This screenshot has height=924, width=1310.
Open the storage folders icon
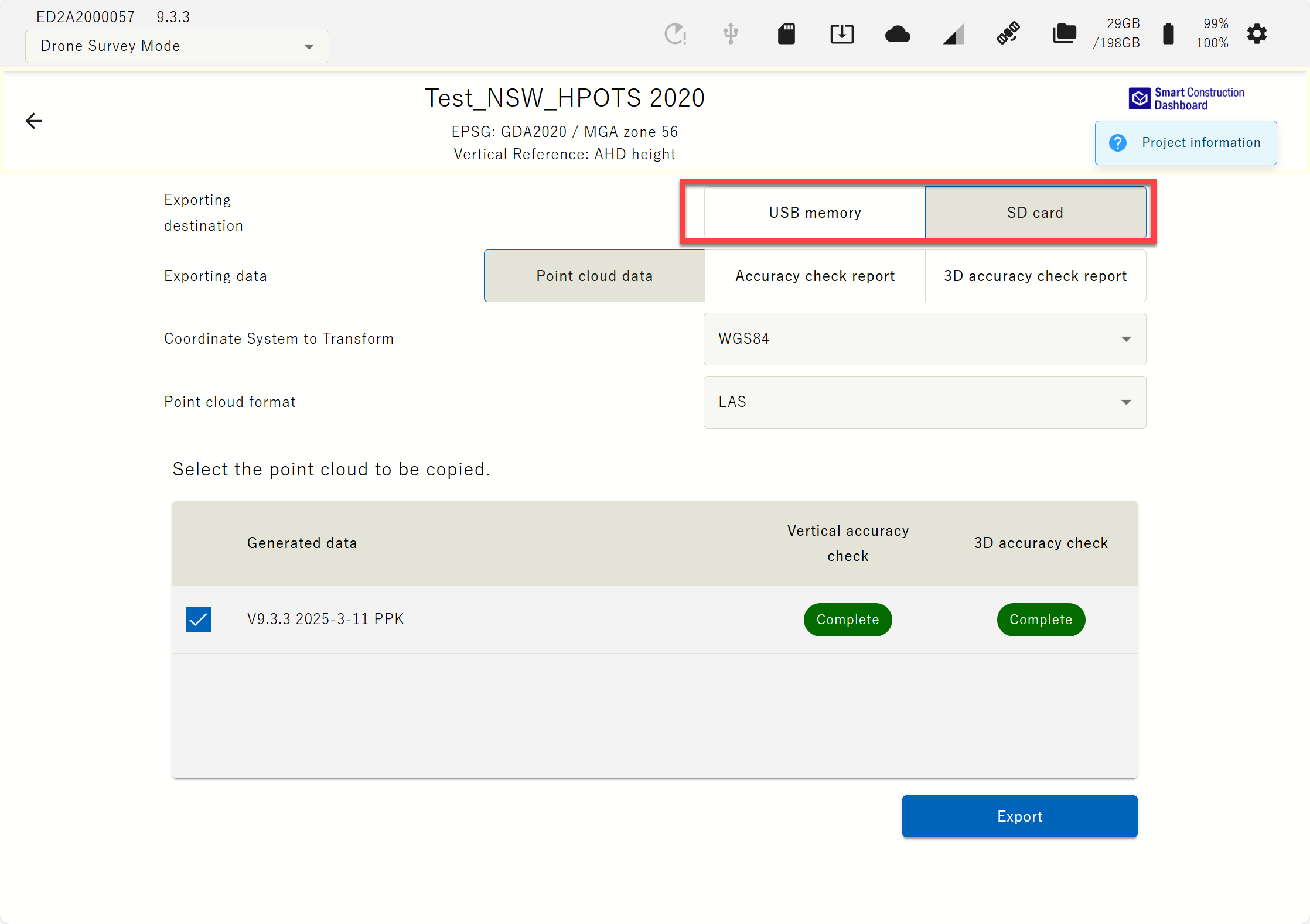pos(1065,34)
